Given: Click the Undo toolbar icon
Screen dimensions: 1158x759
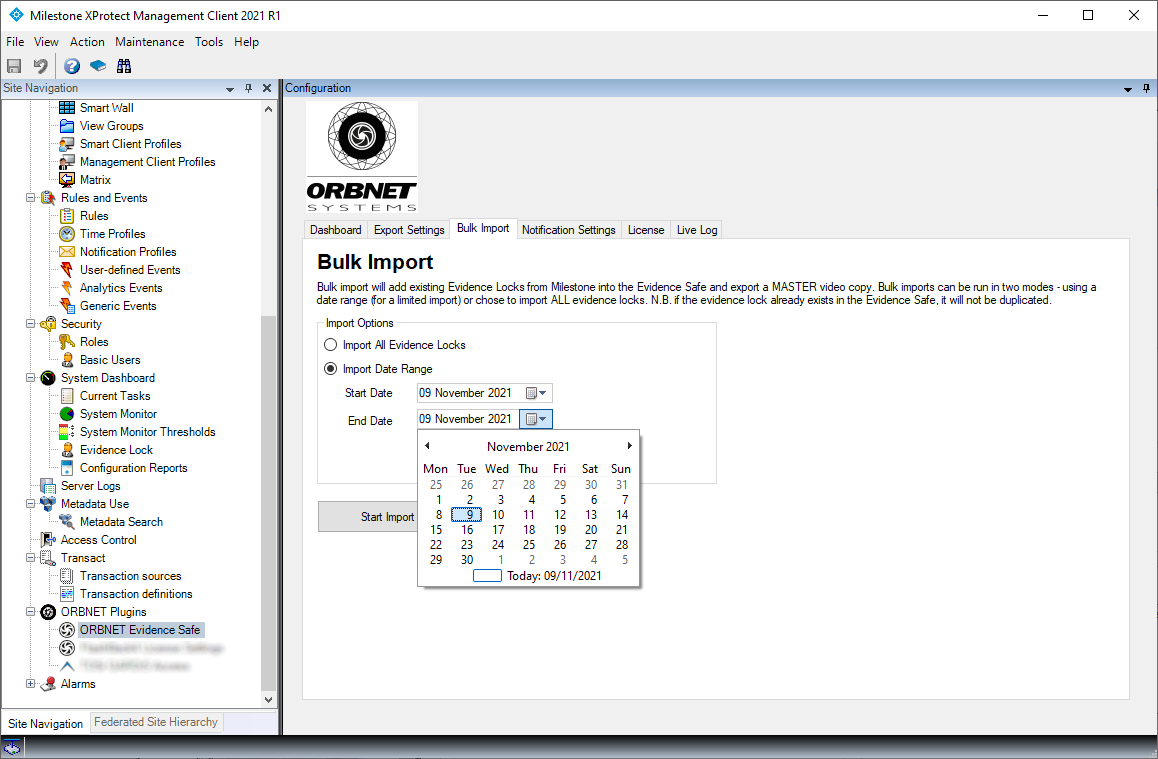Looking at the screenshot, I should tap(41, 66).
